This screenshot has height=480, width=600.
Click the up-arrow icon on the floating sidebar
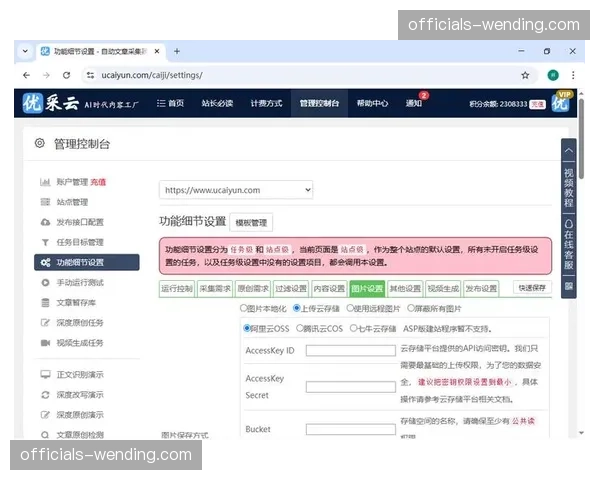tap(569, 150)
